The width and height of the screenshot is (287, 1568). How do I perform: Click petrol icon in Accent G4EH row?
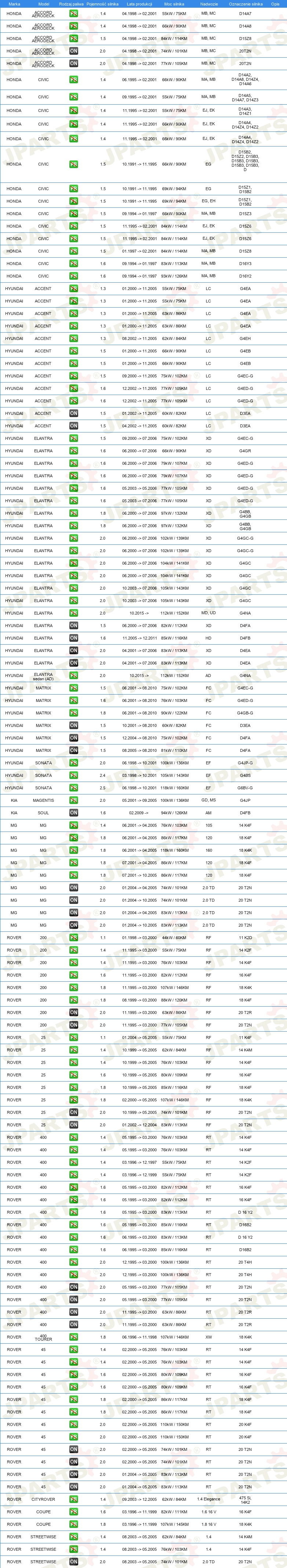pos(73,338)
